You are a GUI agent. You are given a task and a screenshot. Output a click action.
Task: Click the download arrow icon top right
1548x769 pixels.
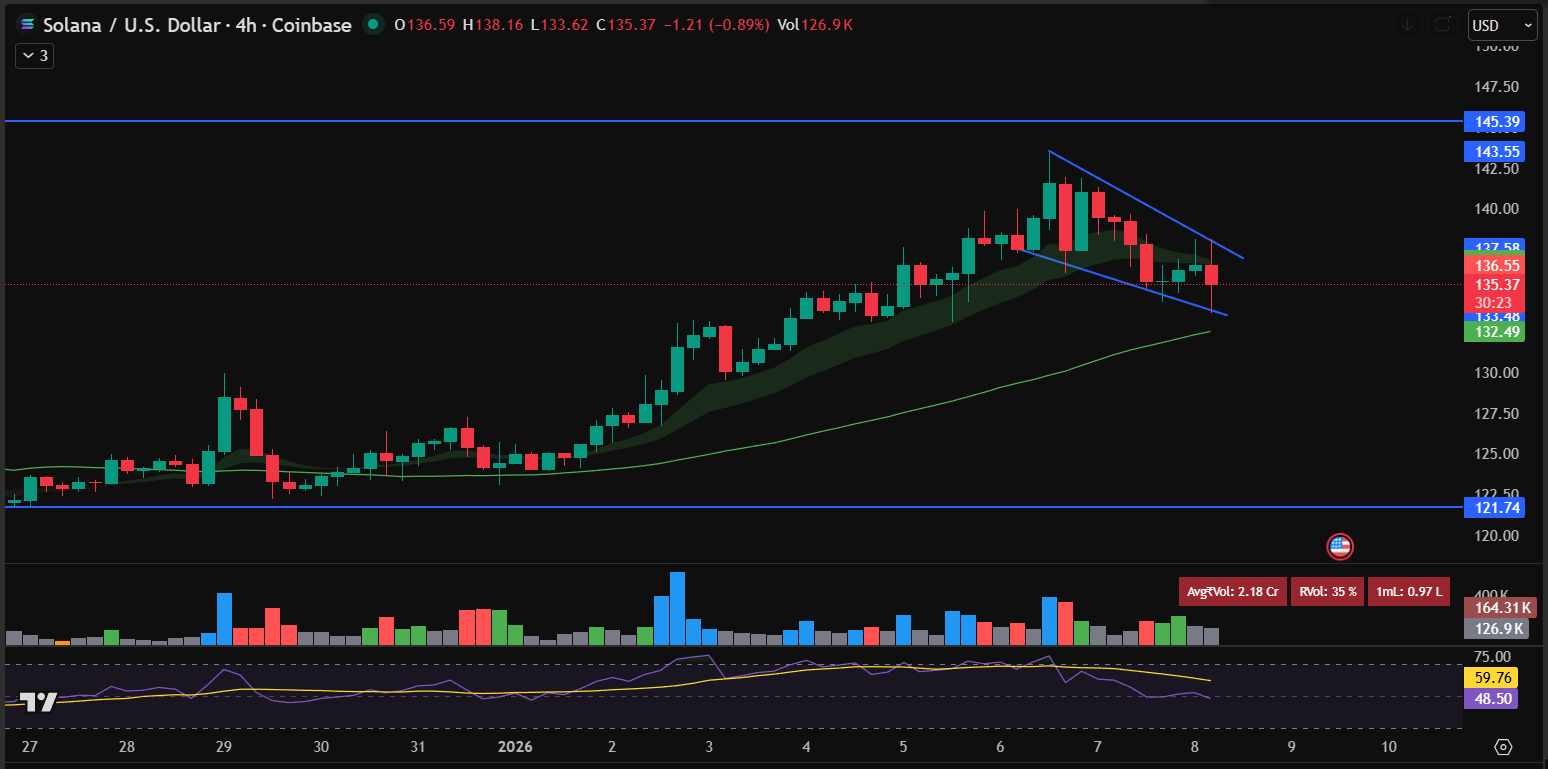[1408, 25]
